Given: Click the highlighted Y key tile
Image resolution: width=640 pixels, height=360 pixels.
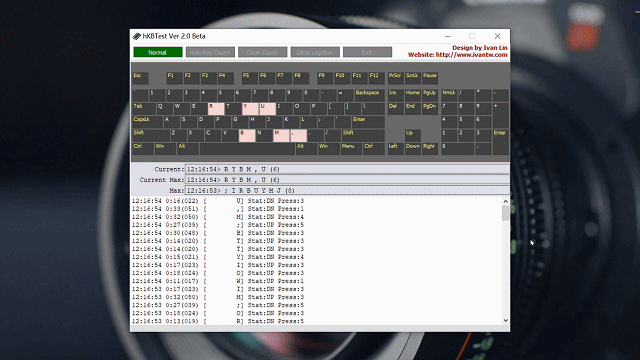Looking at the screenshot, I should tap(250, 109).
